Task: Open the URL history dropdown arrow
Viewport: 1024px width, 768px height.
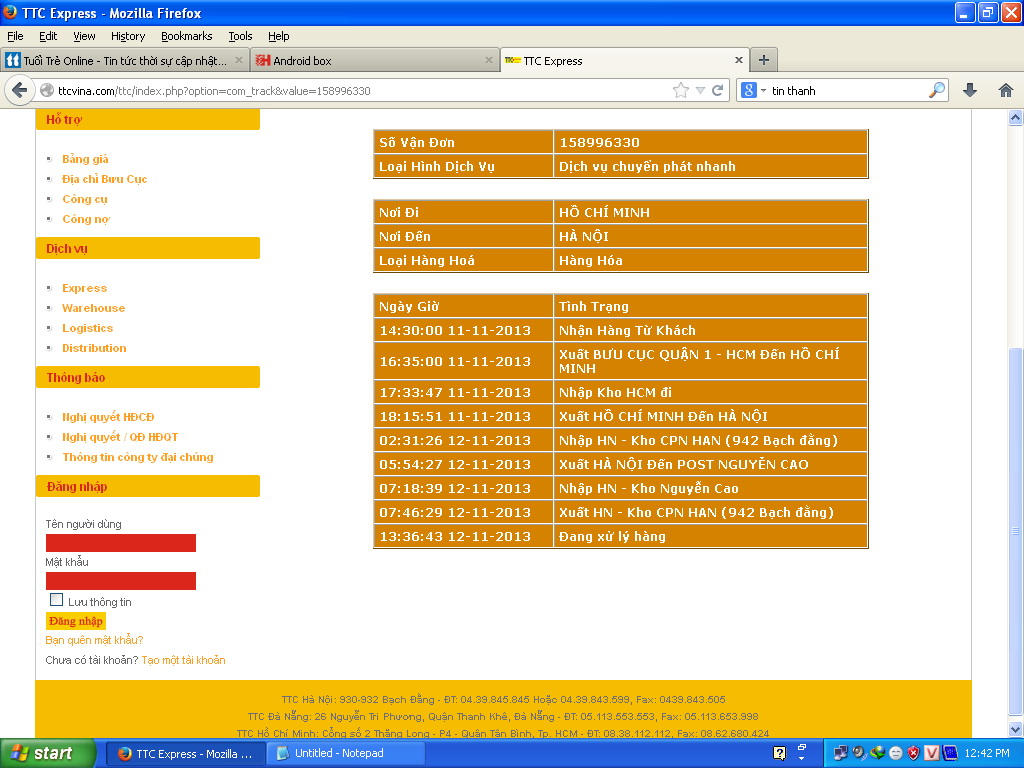Action: pyautogui.click(x=699, y=91)
